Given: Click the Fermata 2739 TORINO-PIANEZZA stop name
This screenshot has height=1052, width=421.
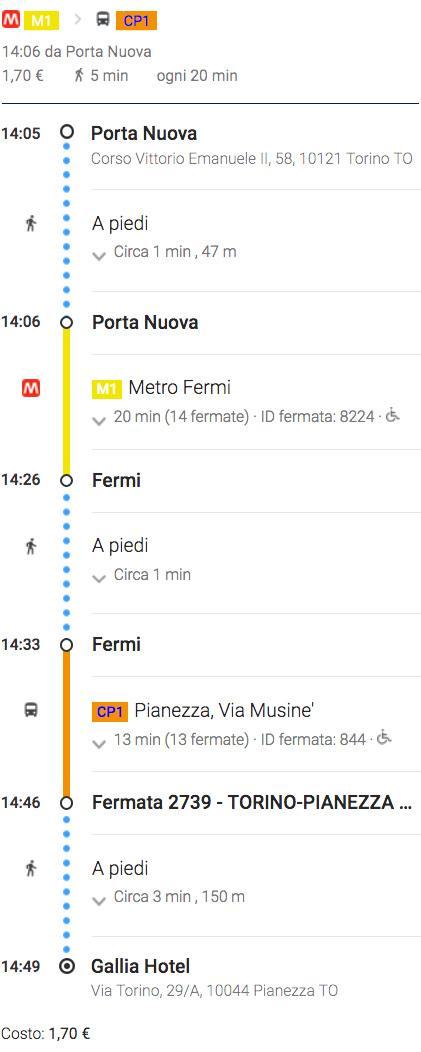Looking at the screenshot, I should pos(252,802).
